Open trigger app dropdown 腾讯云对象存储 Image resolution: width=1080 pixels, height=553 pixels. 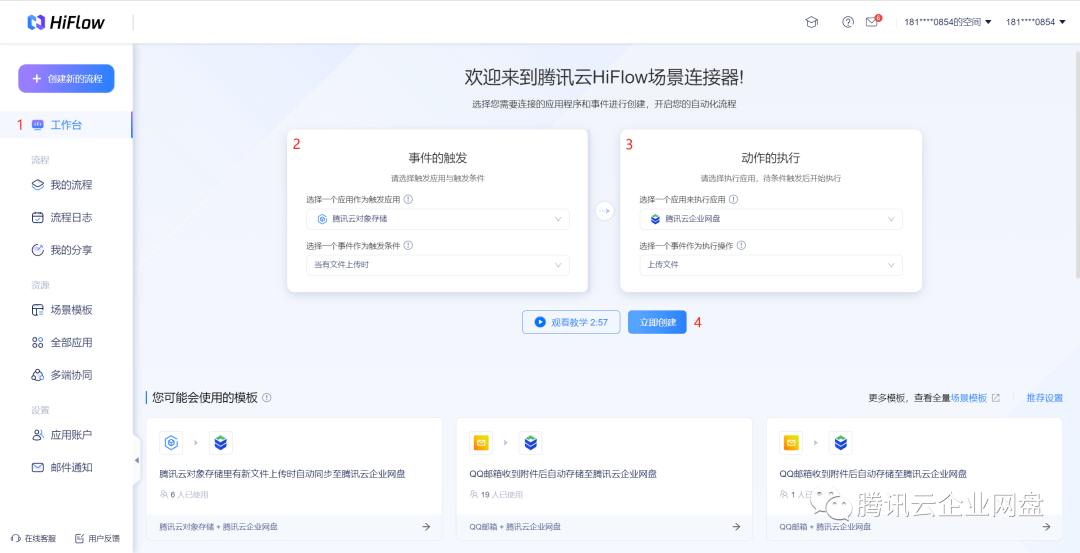pyautogui.click(x=438, y=219)
